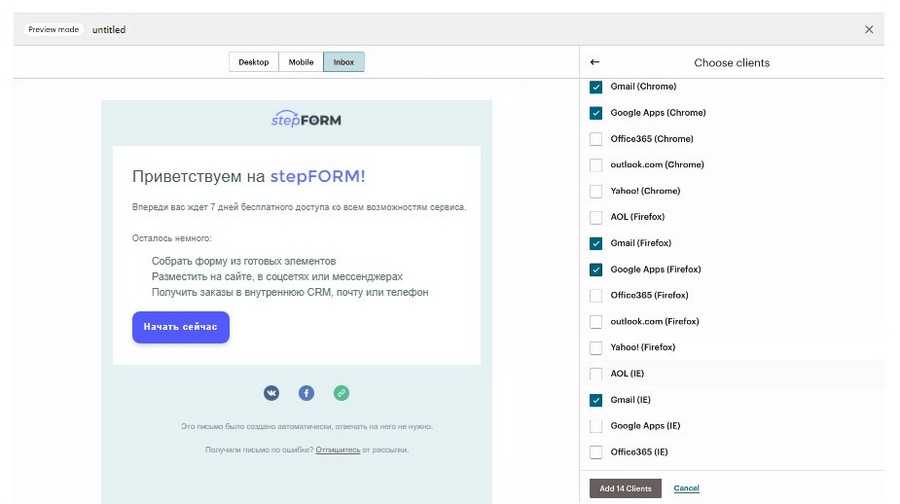Go back using the left arrow
Image resolution: width=900 pixels, height=504 pixels.
pos(595,62)
